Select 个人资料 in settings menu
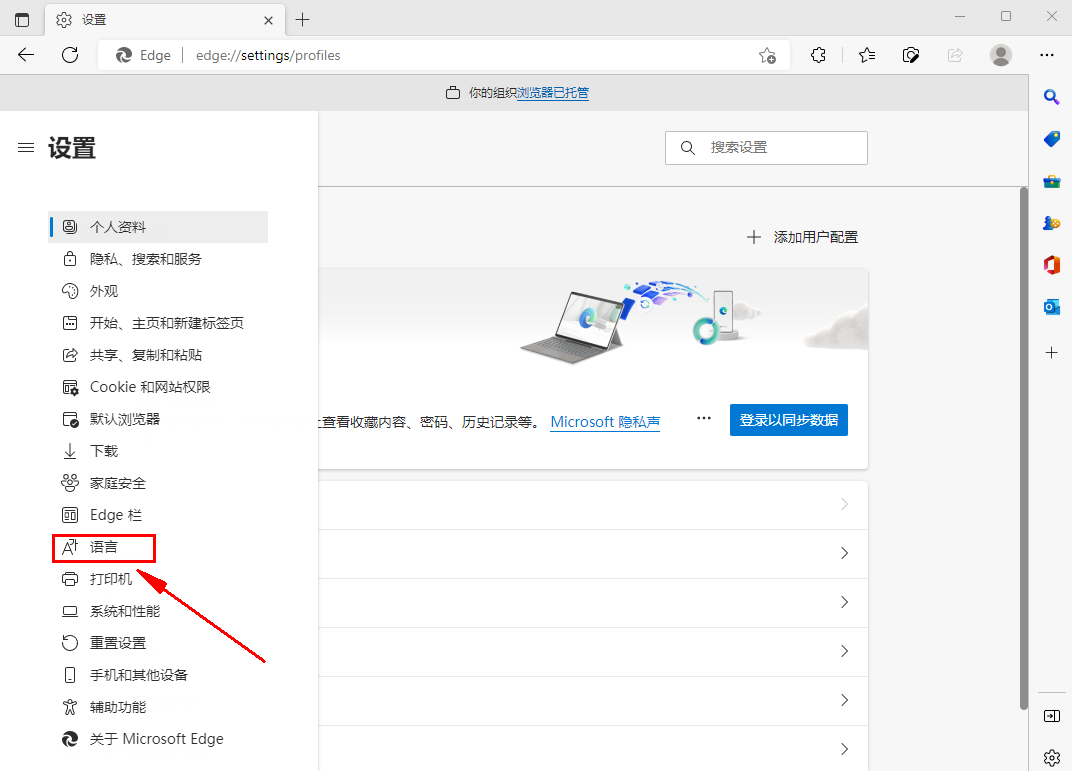This screenshot has height=771, width=1072. point(159,227)
